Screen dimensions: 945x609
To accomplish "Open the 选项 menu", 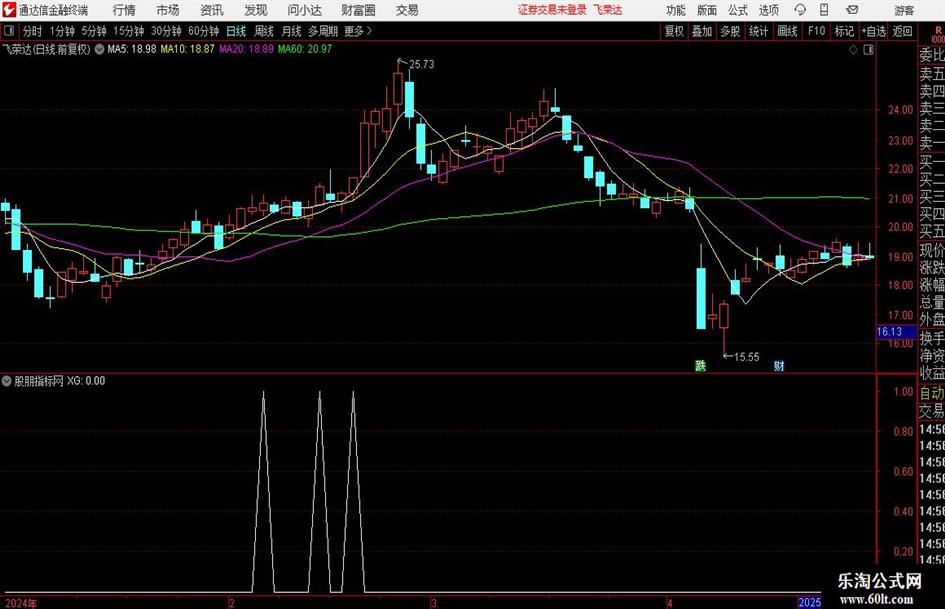I will coord(768,10).
